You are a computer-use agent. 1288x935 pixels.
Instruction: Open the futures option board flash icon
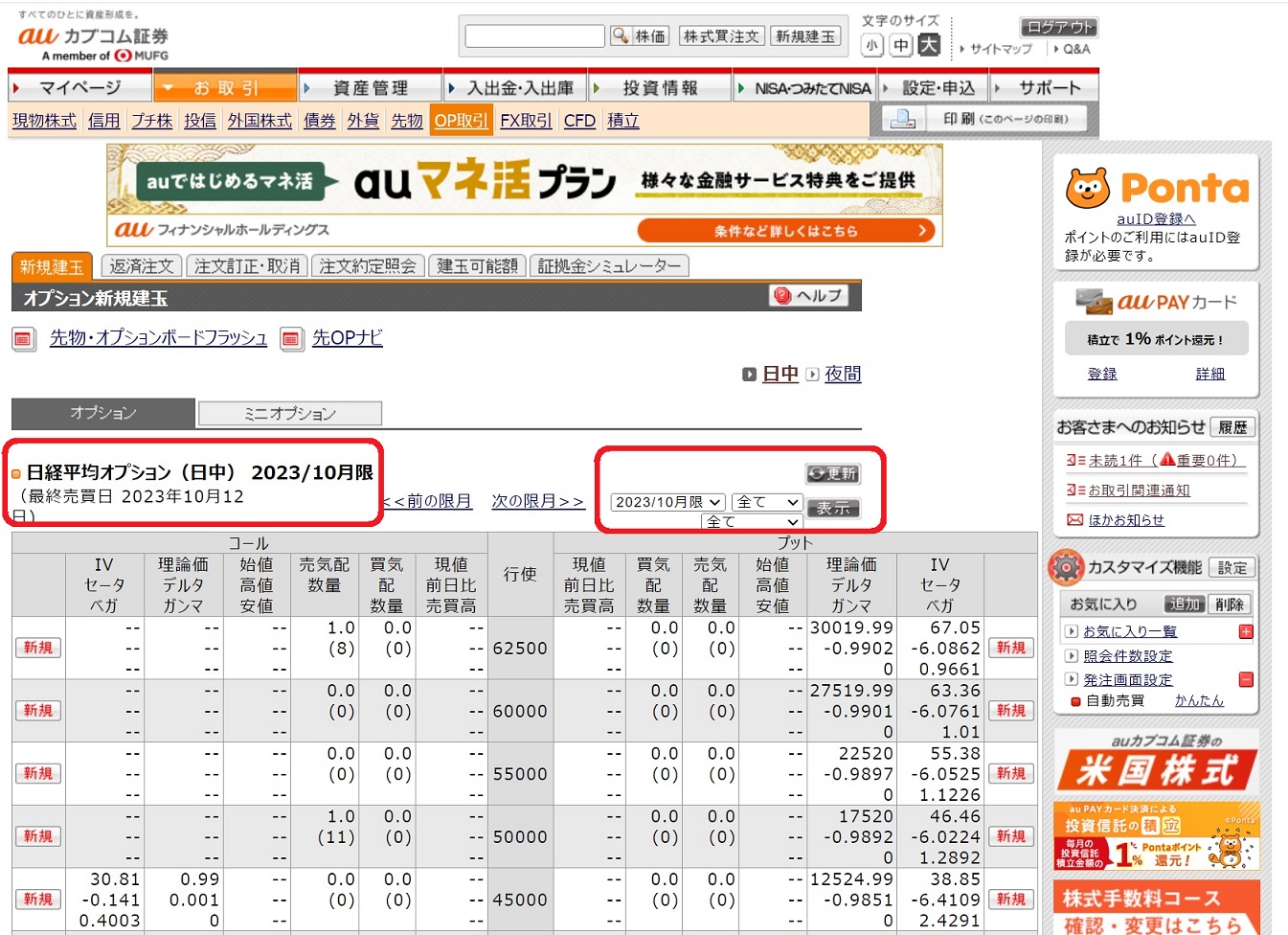pos(24,338)
